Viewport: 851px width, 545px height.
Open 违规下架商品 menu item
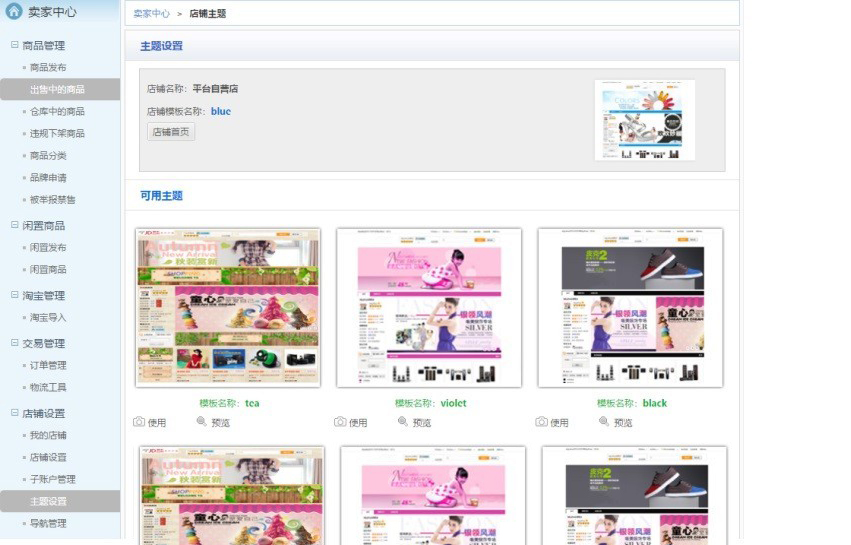[57, 134]
